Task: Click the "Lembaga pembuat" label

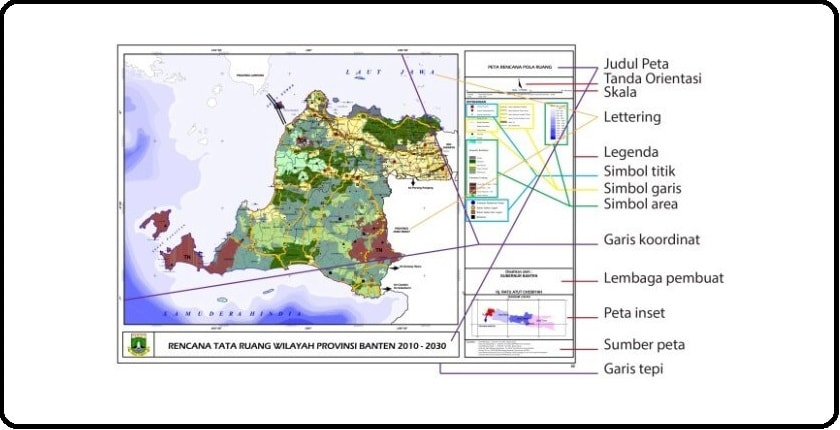Action: [x=655, y=279]
